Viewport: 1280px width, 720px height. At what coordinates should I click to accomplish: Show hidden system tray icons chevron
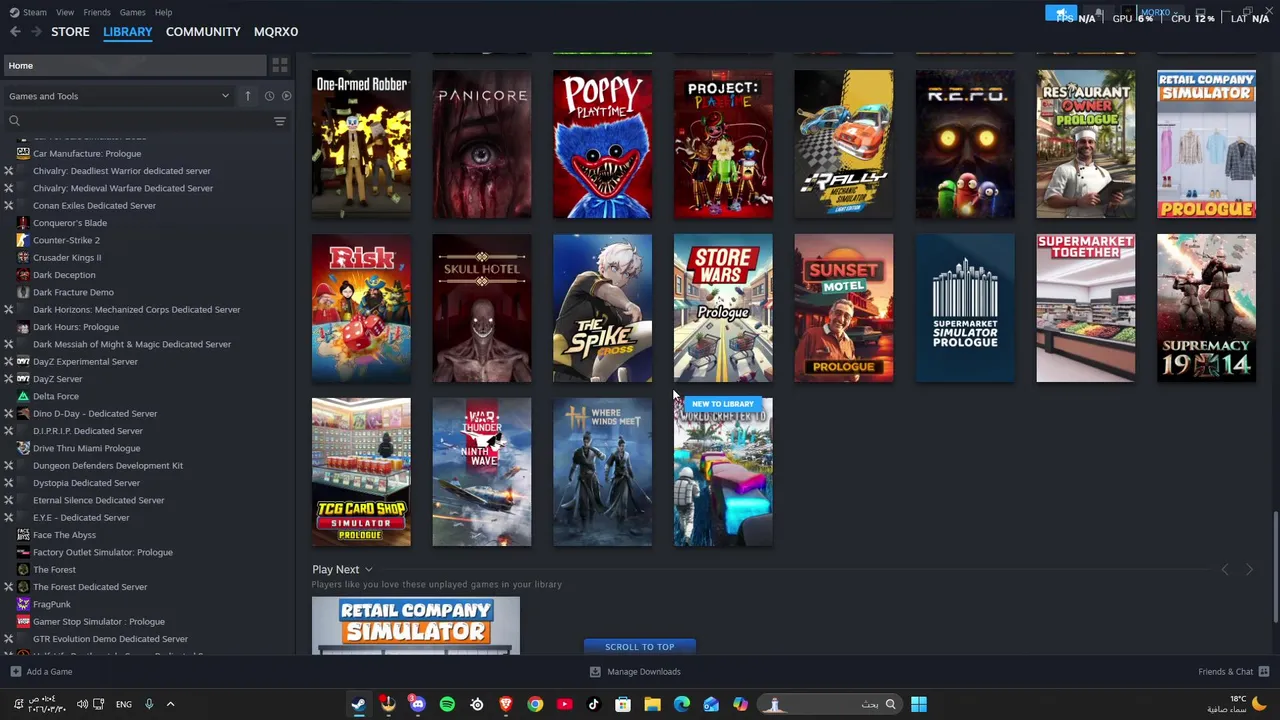coord(170,704)
